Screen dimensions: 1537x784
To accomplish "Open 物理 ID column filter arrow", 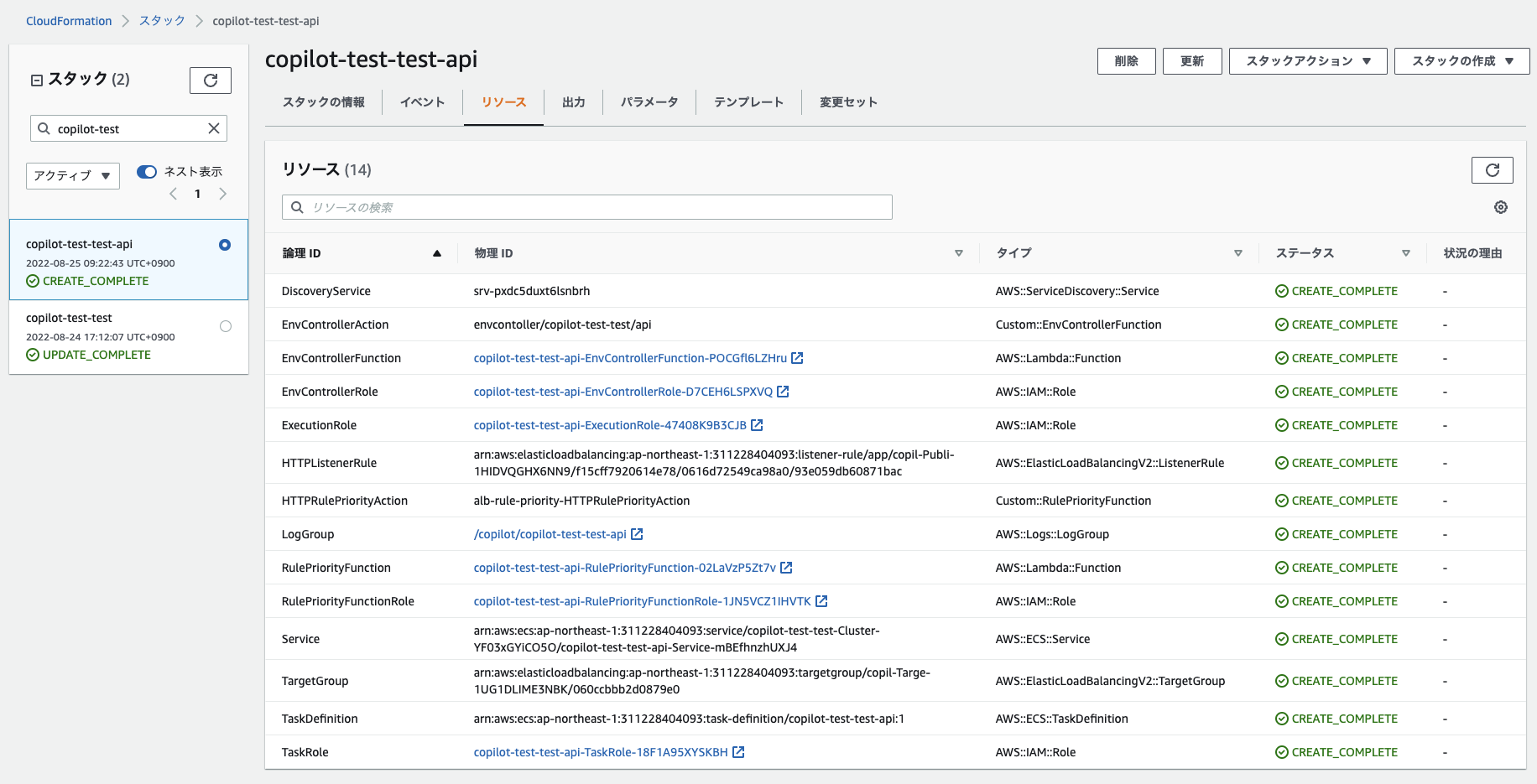I will (x=959, y=253).
